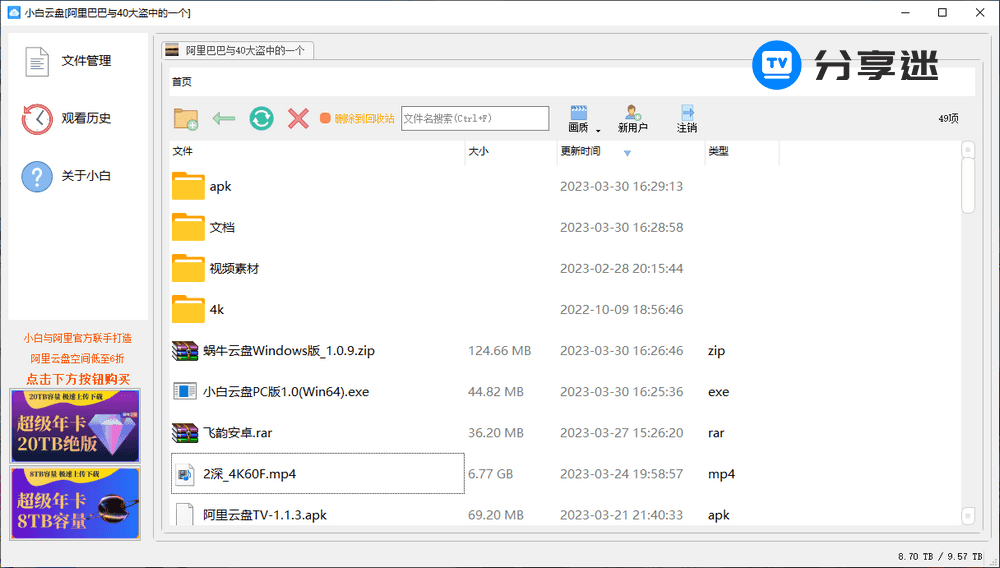Viewport: 1000px width, 568px height.
Task: Click the 注销 logout icon
Action: coord(687,118)
